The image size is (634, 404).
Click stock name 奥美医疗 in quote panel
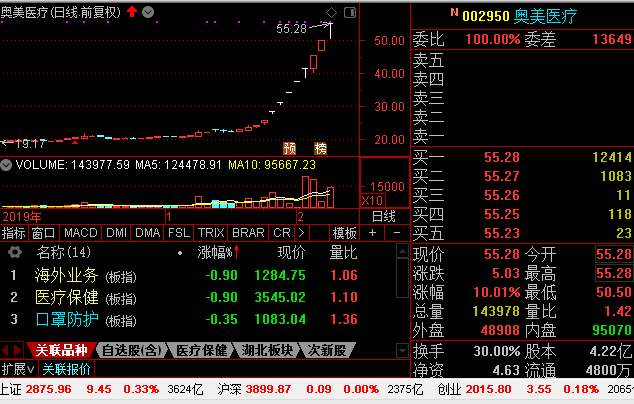coord(545,16)
